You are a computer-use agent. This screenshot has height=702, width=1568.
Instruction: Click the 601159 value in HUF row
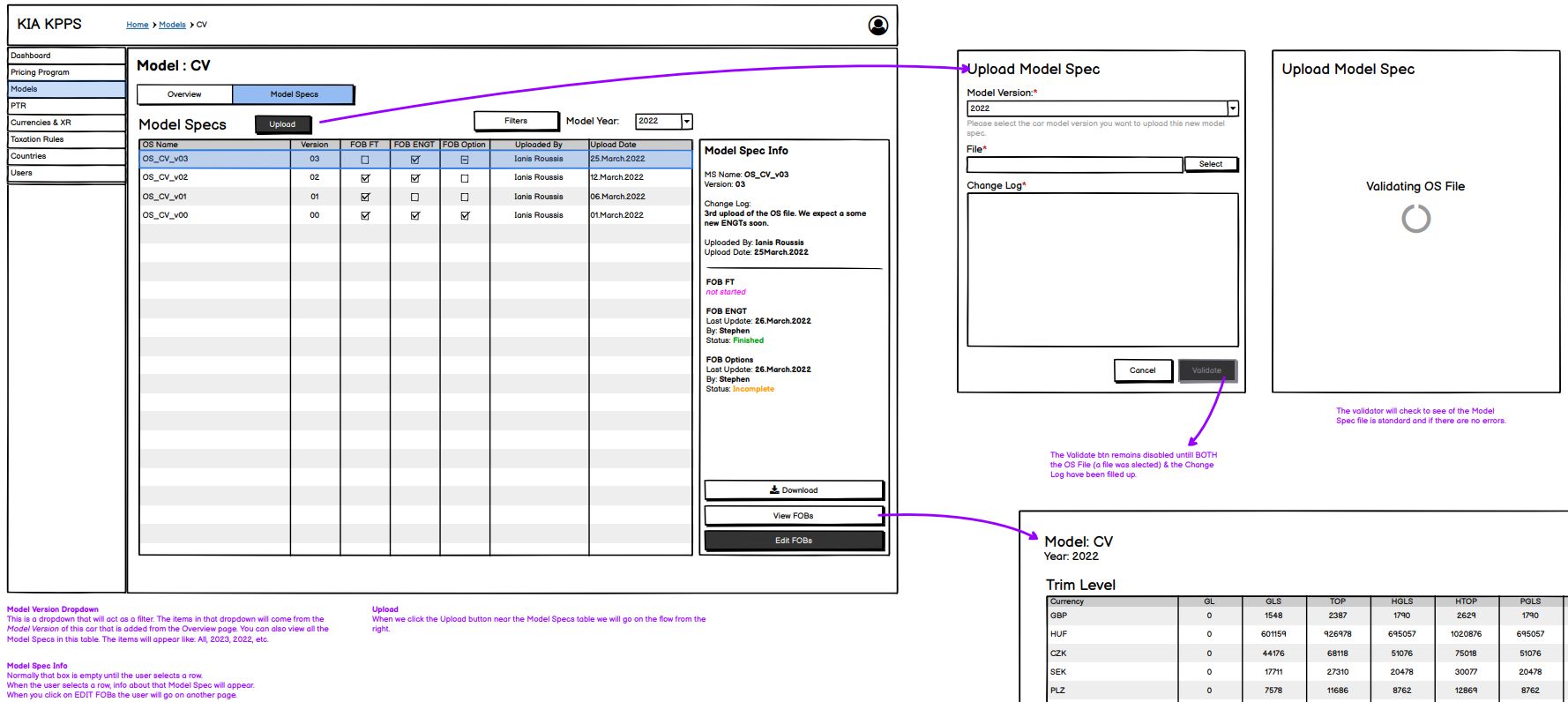(x=1273, y=634)
